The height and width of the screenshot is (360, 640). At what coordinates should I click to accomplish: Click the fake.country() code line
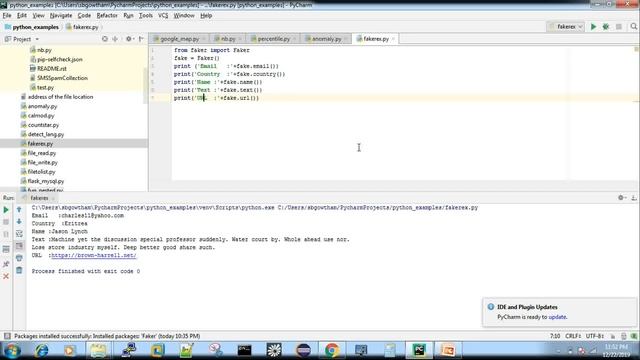[x=229, y=74]
